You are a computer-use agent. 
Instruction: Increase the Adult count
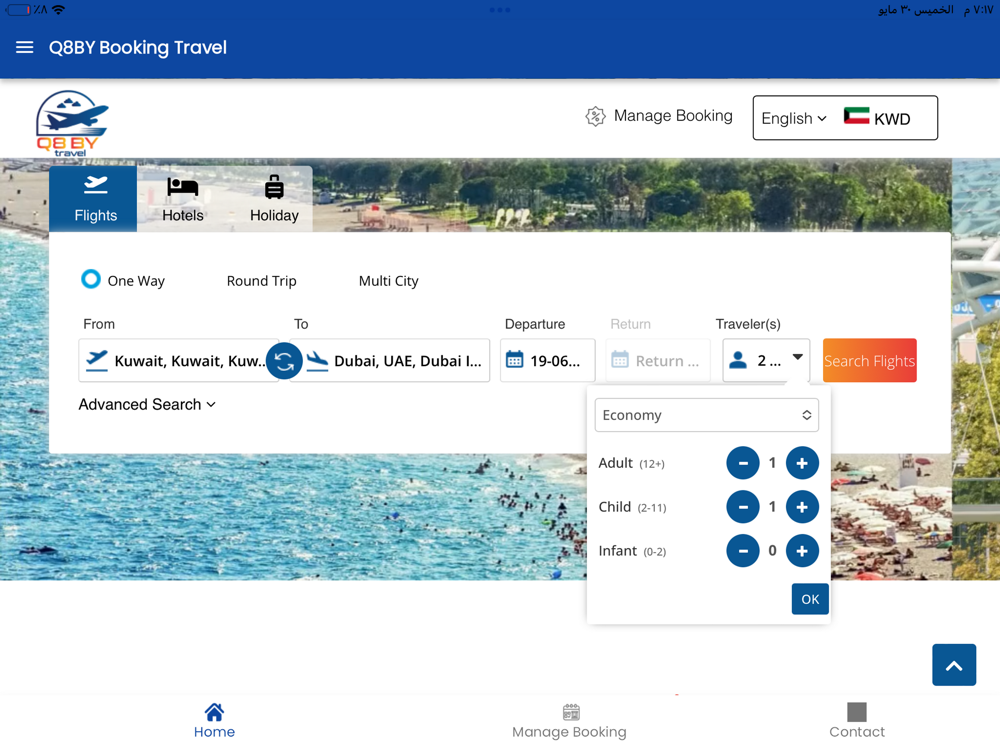802,463
